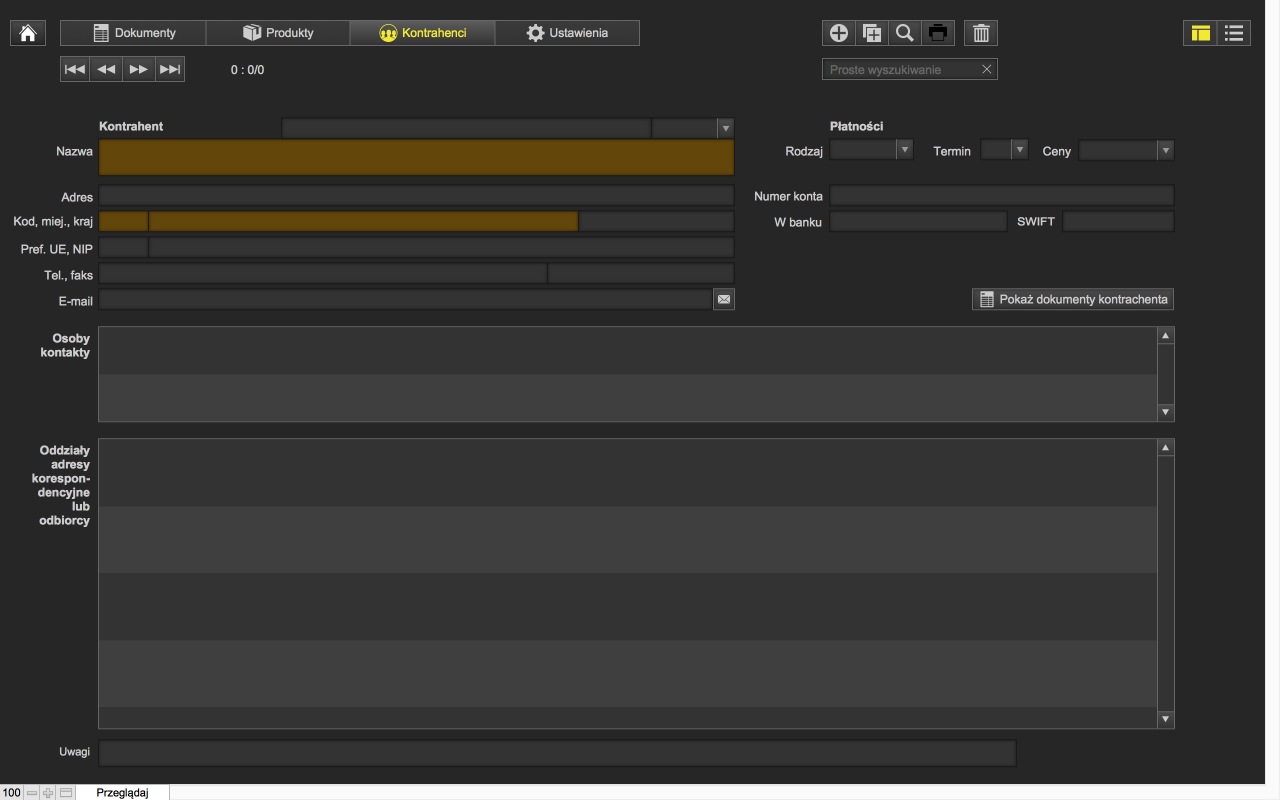Go to next record arrow
This screenshot has height=800, width=1280.
138,69
